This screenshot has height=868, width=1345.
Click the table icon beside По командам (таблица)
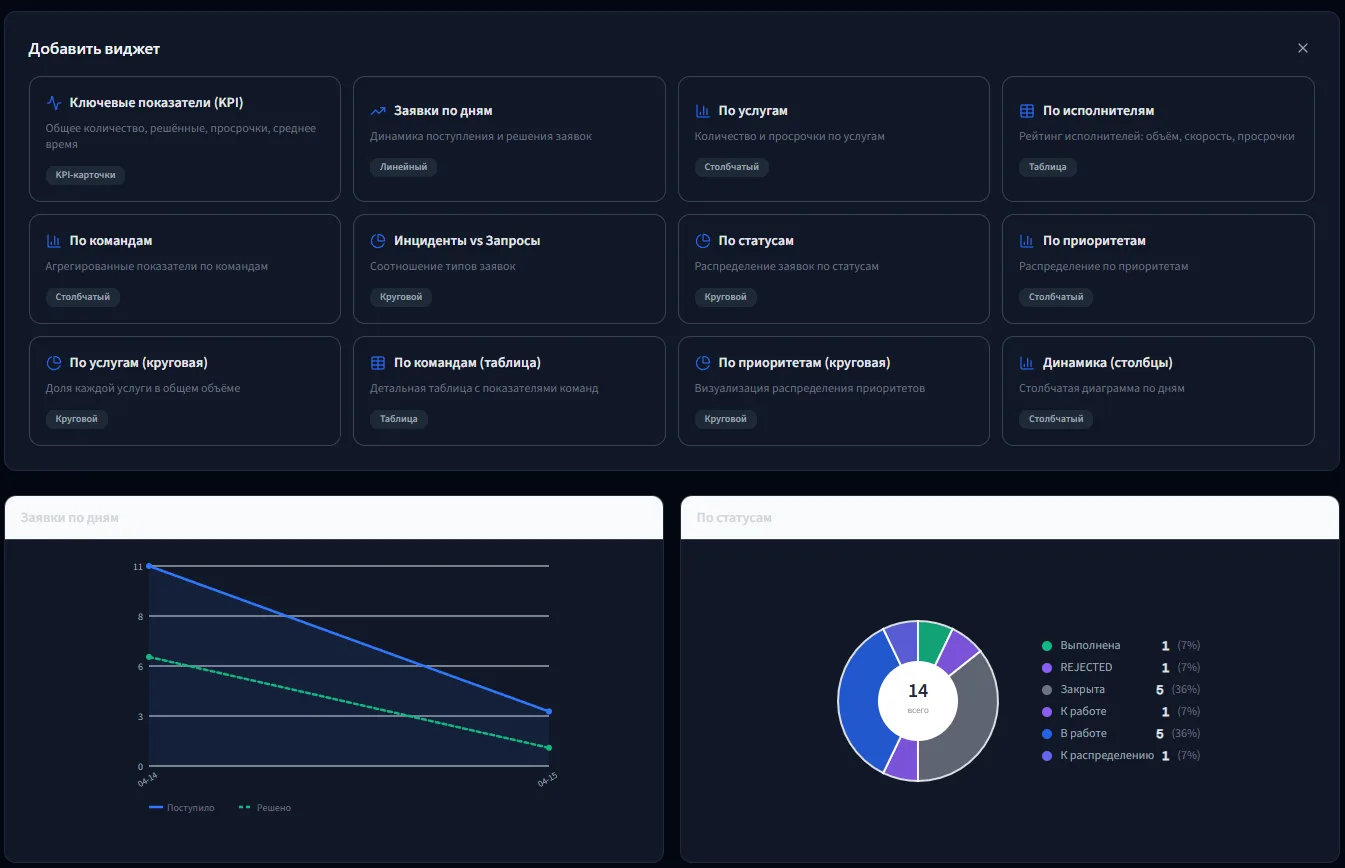point(378,363)
